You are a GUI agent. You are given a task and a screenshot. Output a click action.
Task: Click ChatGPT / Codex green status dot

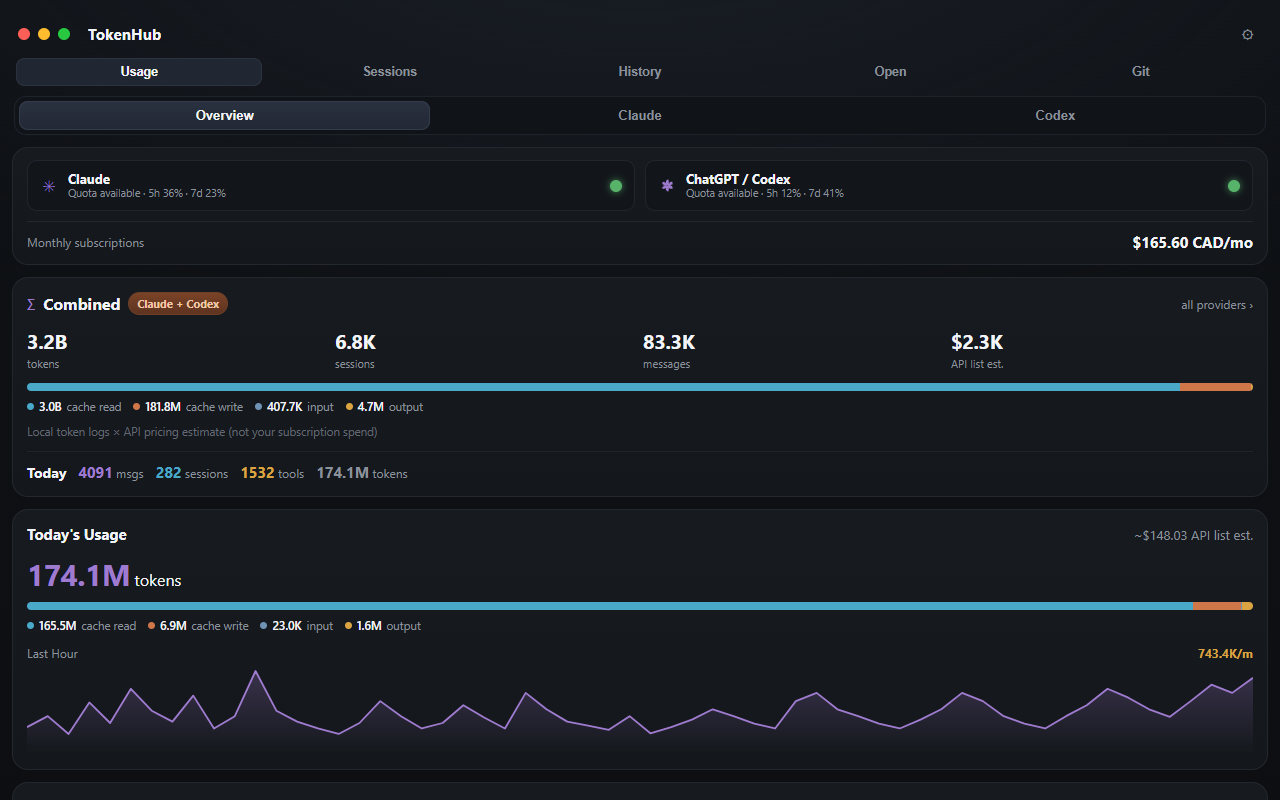[x=1234, y=186]
